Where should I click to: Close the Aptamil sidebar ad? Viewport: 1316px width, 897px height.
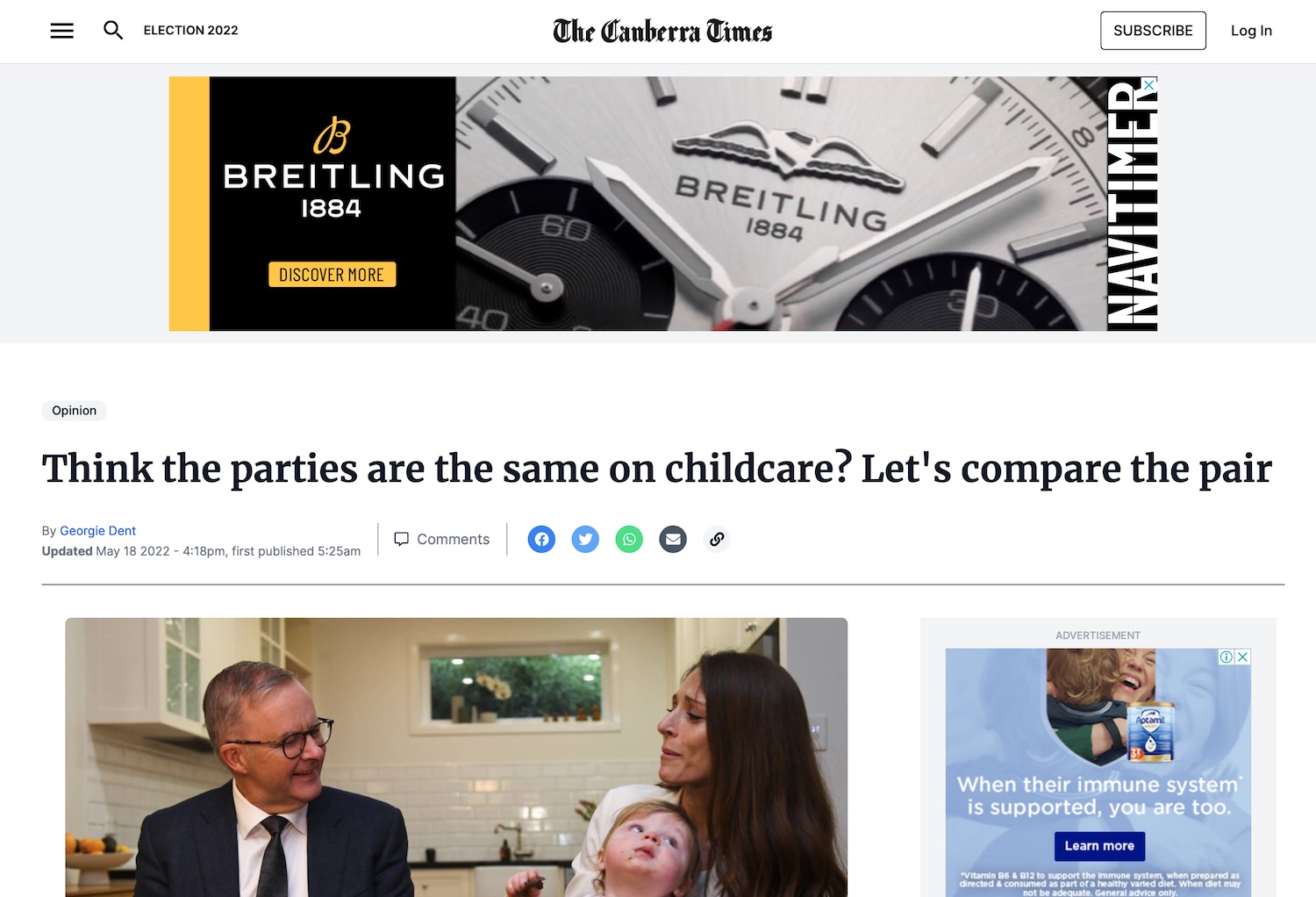click(x=1242, y=657)
